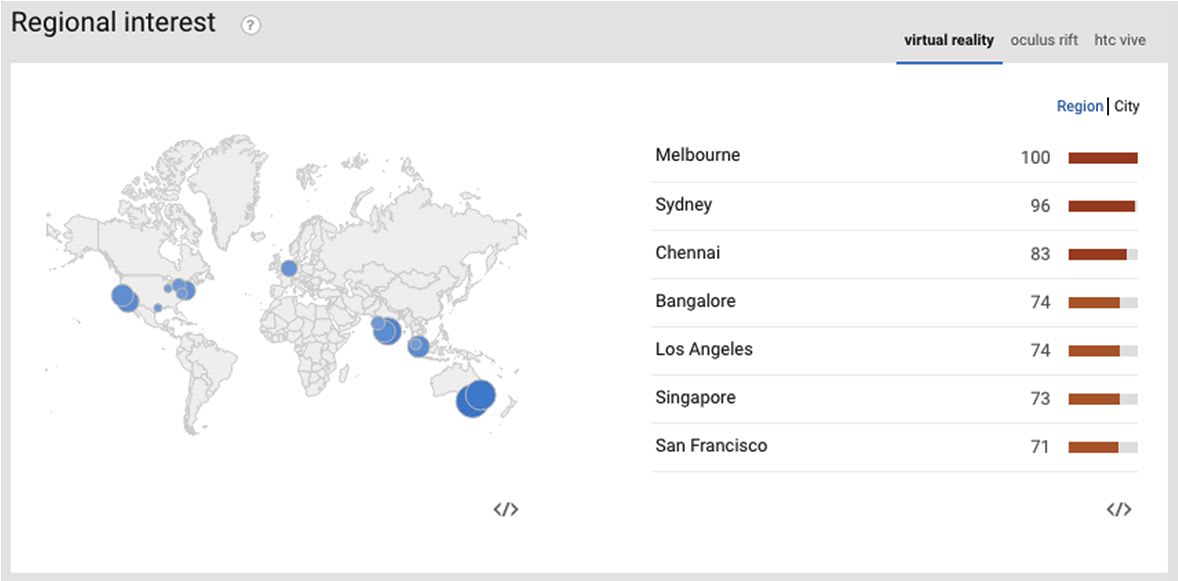Click the Los Angeles city row label
Screen dimensions: 1178x581
[703, 350]
